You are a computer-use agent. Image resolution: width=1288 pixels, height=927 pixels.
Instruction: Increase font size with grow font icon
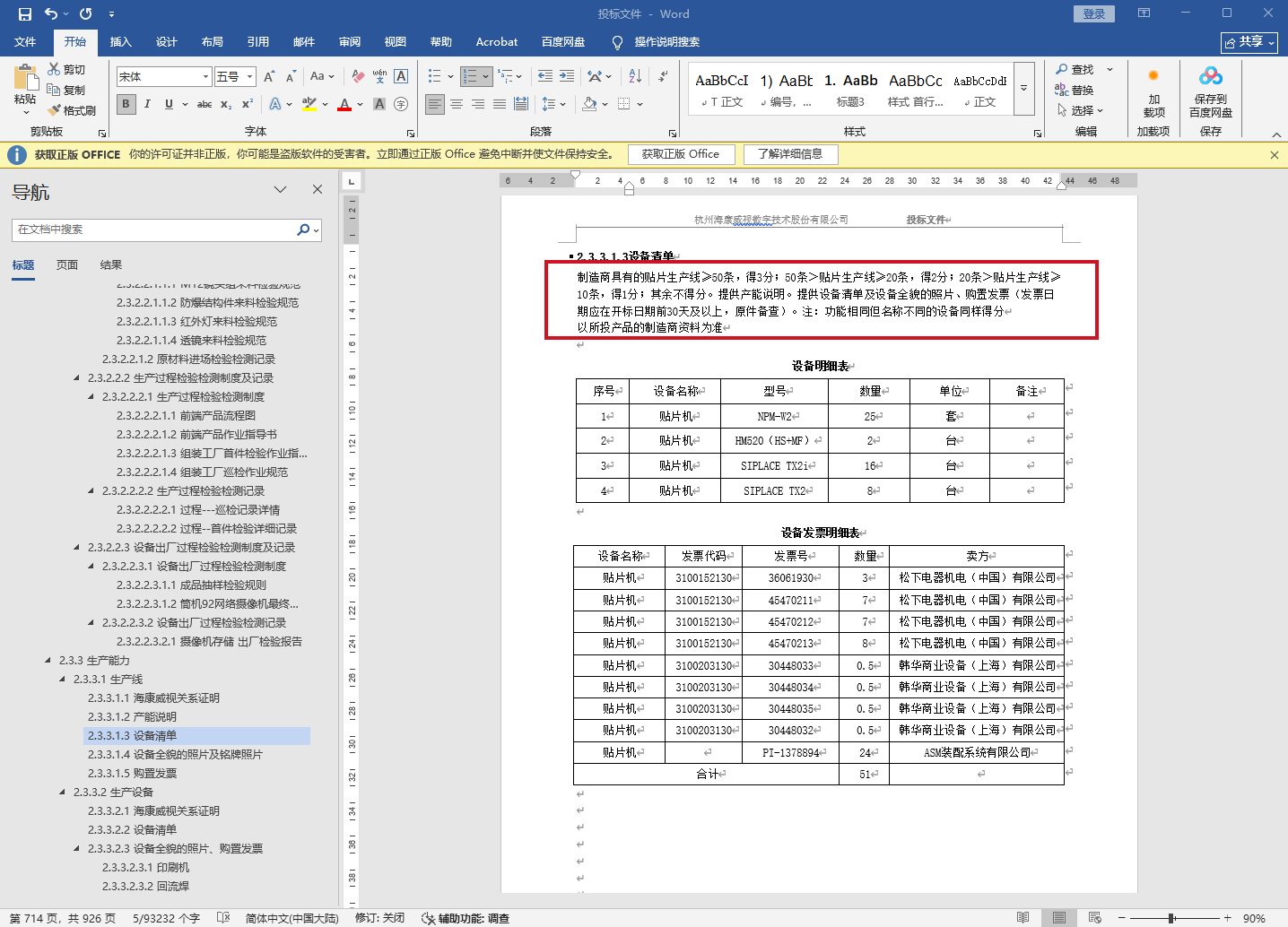(269, 76)
